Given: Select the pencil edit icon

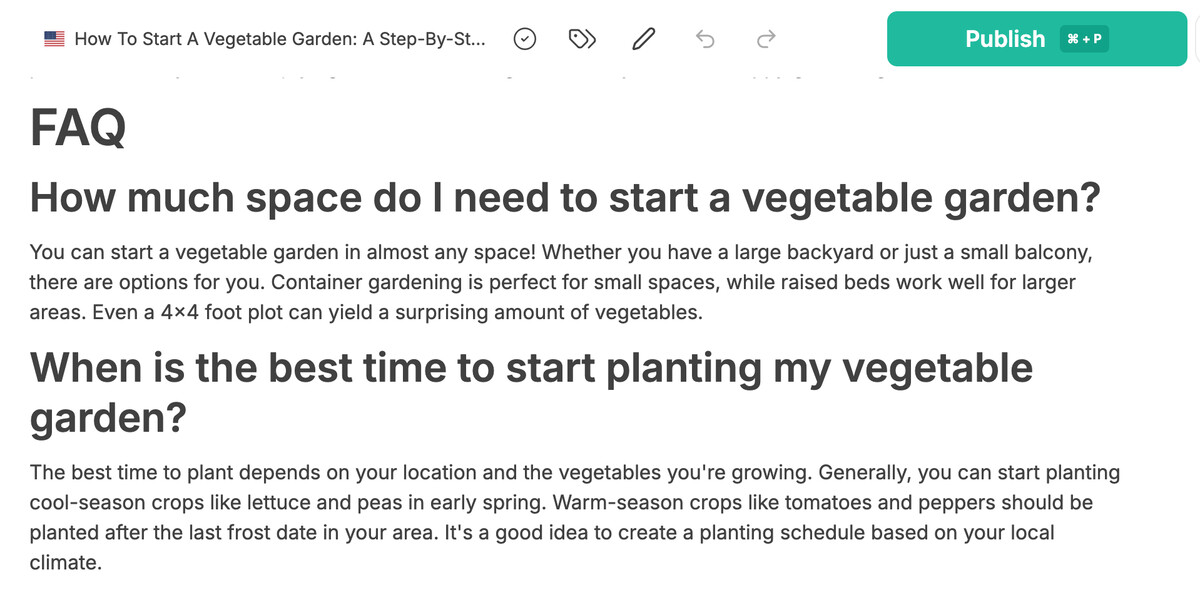Looking at the screenshot, I should (x=644, y=39).
